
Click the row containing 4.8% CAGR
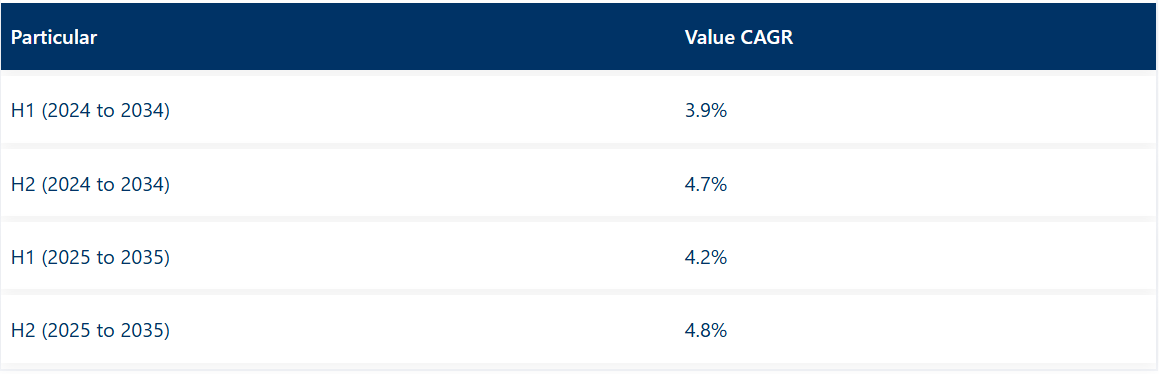point(578,330)
